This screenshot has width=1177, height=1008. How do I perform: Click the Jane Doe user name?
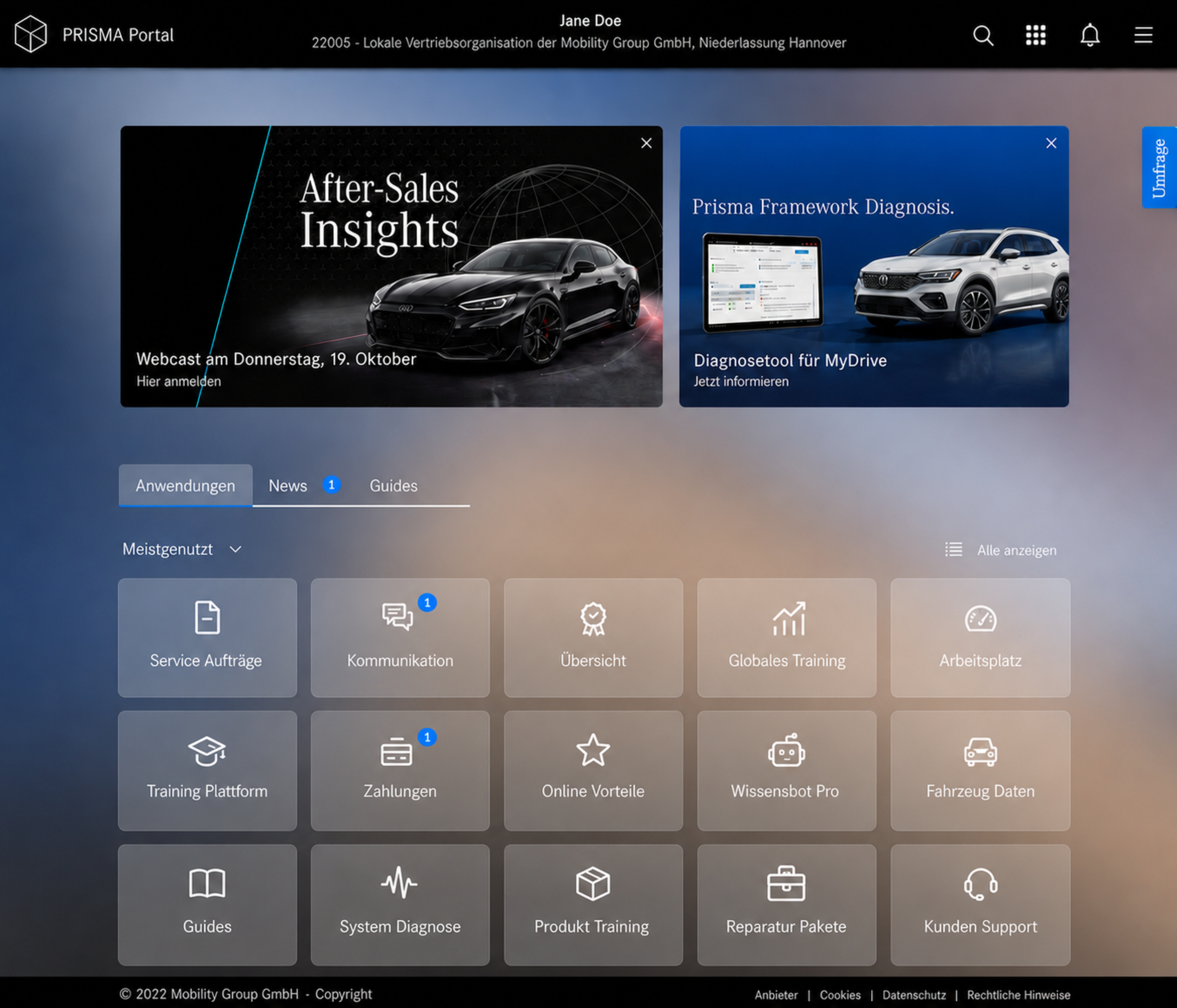[x=590, y=20]
